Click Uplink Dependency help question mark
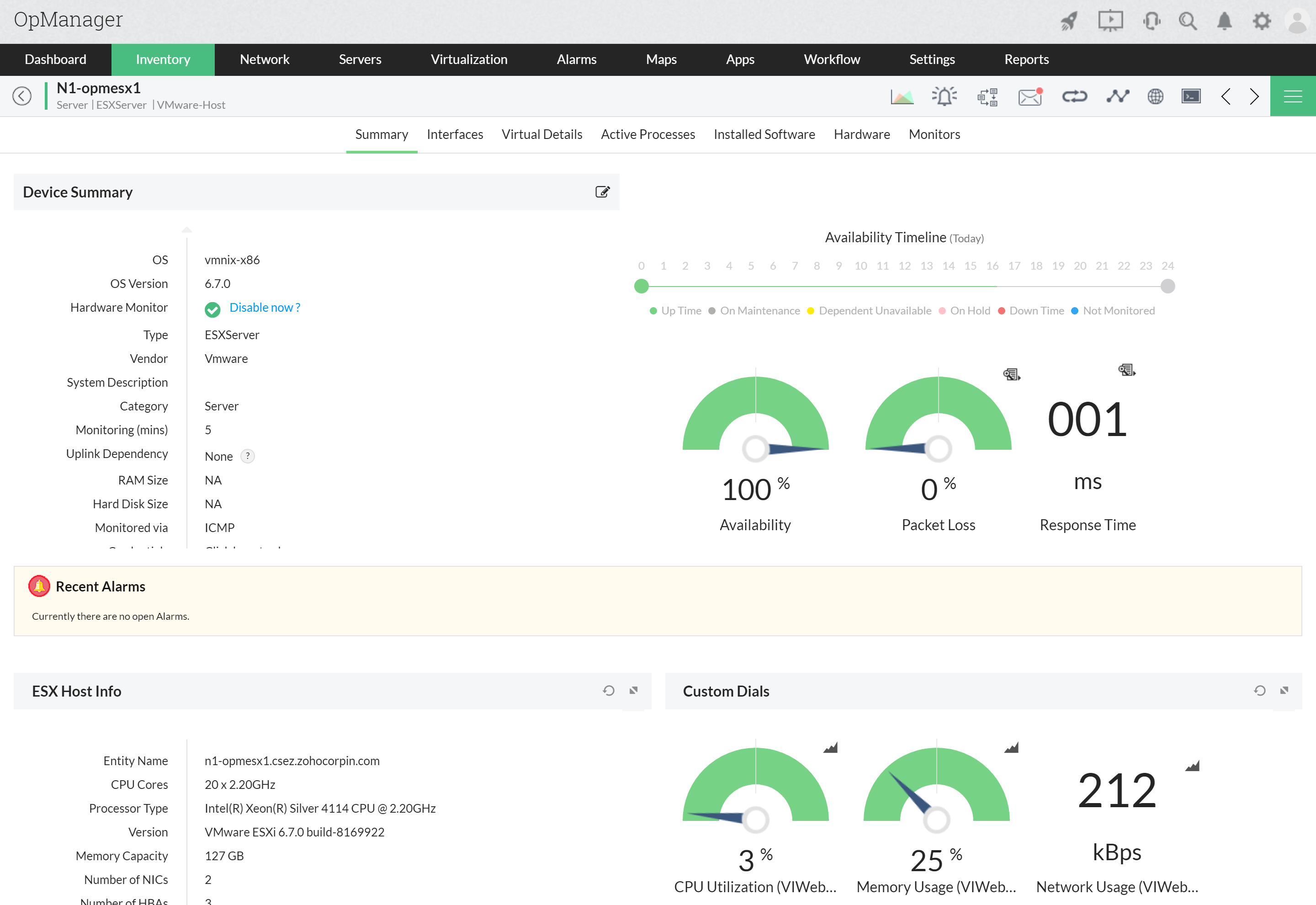The height and width of the screenshot is (905, 1316). click(248, 457)
